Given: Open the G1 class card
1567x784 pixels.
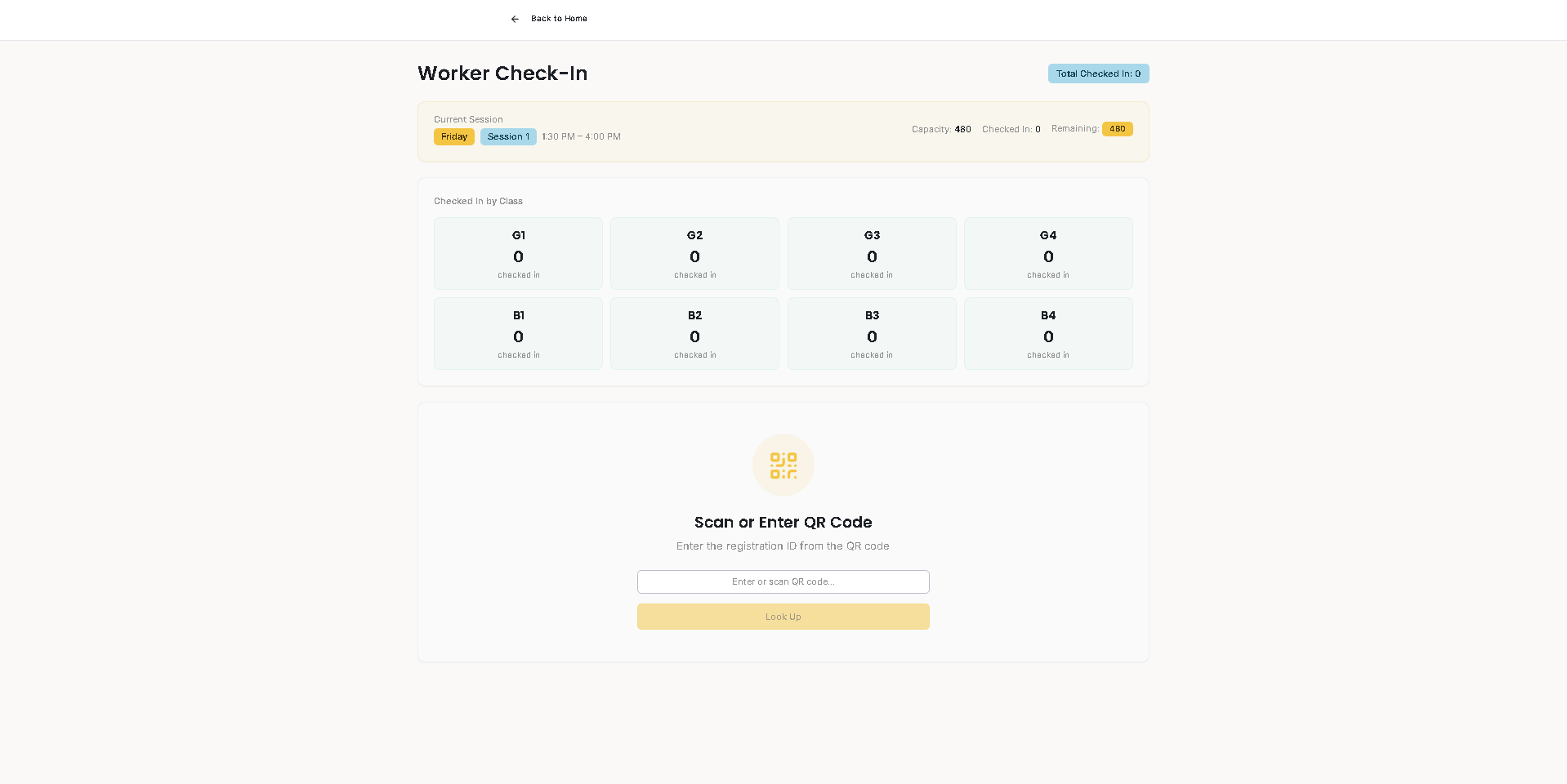Looking at the screenshot, I should 518,254.
